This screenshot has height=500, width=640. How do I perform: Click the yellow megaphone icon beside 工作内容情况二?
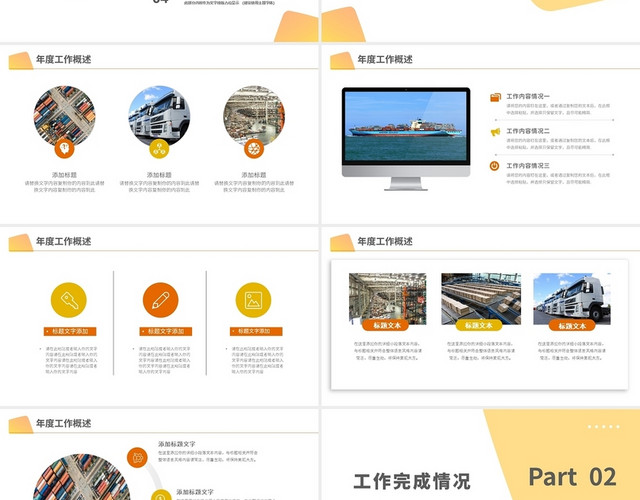495,132
